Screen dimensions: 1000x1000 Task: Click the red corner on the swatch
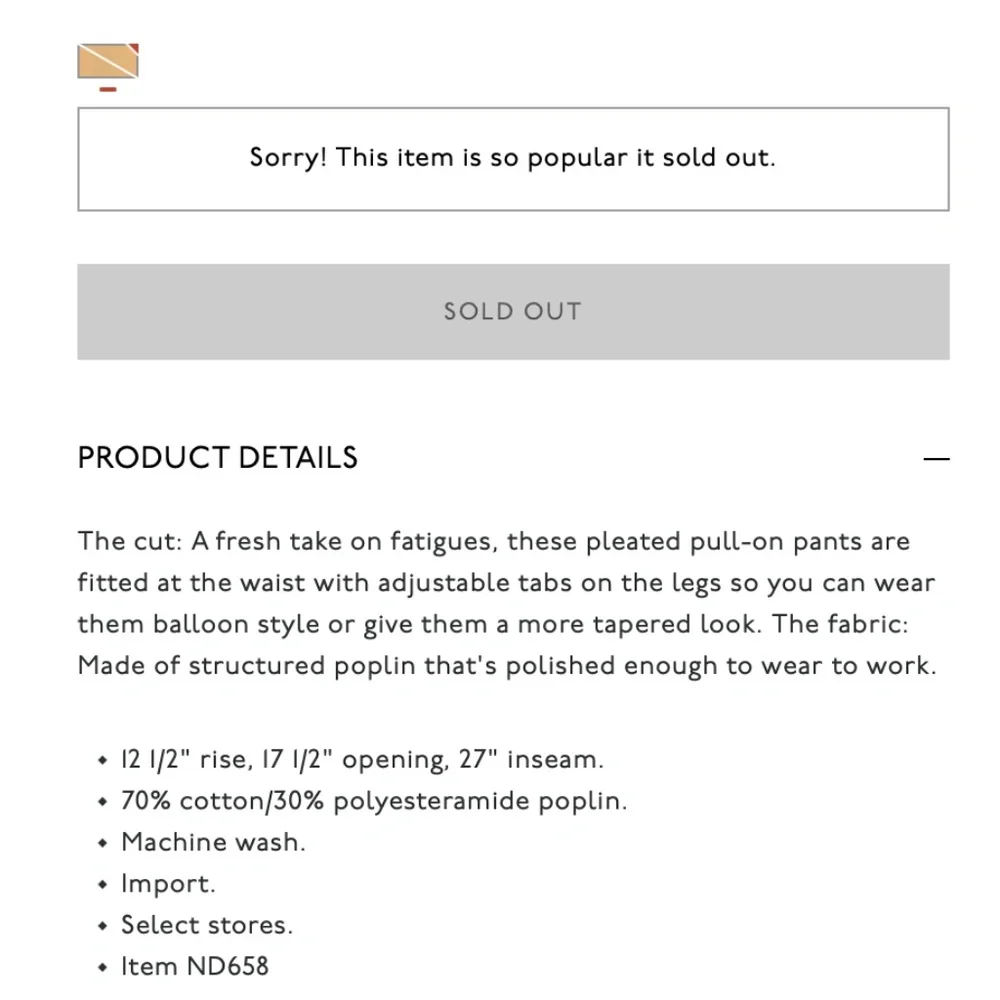click(133, 49)
